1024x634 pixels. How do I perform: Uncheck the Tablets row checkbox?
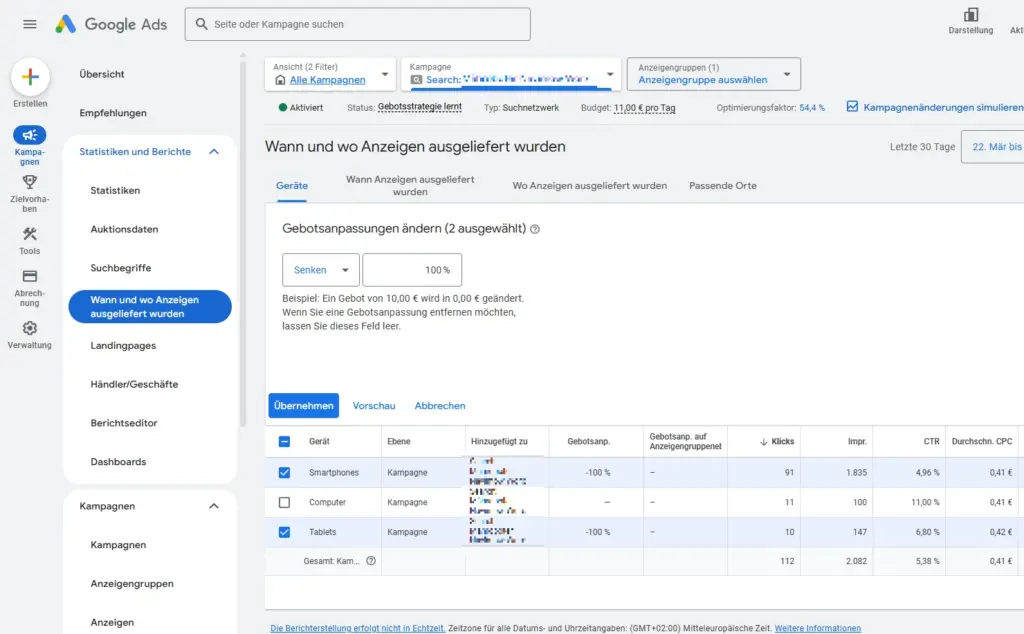(x=284, y=532)
